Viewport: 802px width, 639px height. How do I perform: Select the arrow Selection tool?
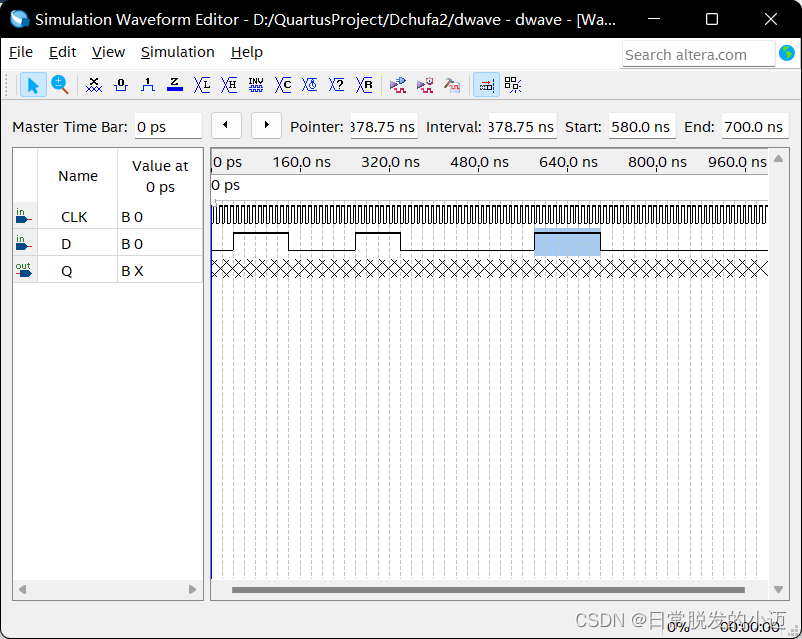click(33, 85)
